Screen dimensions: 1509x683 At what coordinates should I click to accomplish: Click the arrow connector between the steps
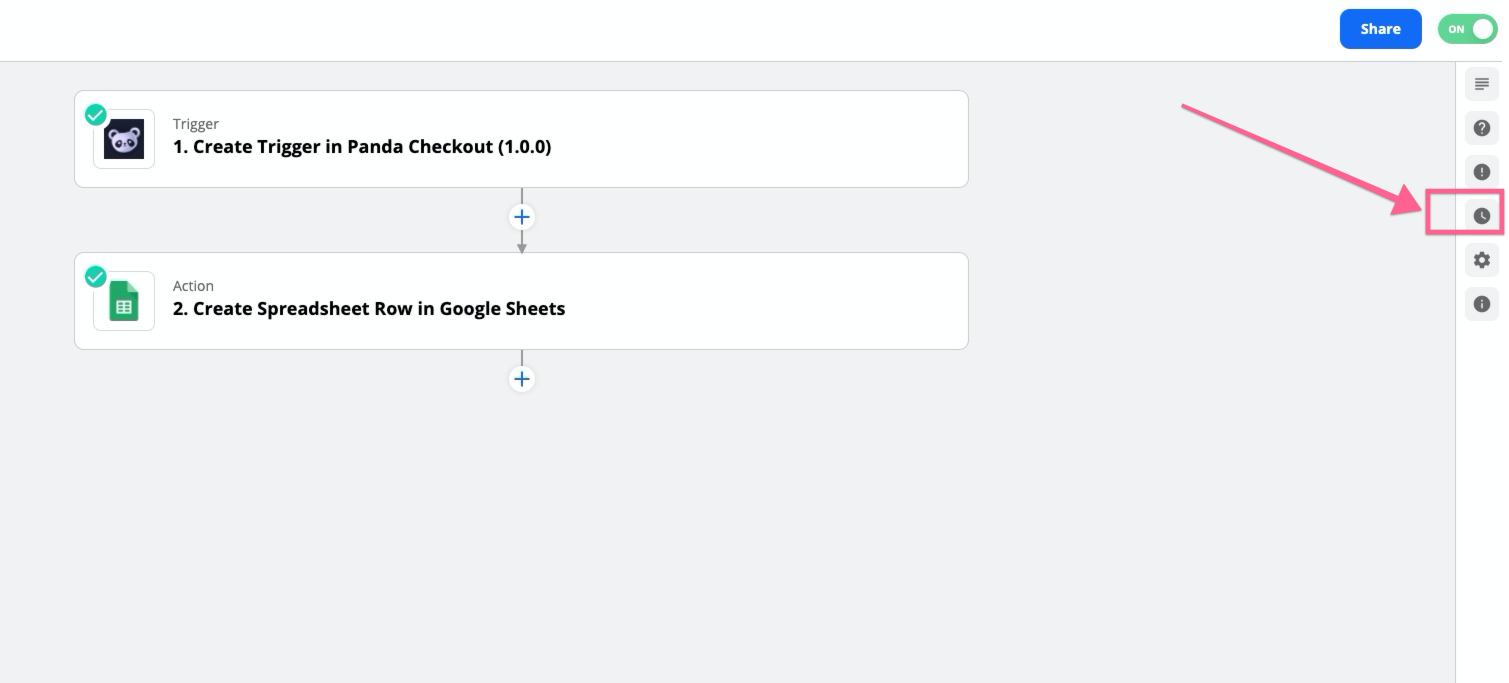tap(522, 242)
